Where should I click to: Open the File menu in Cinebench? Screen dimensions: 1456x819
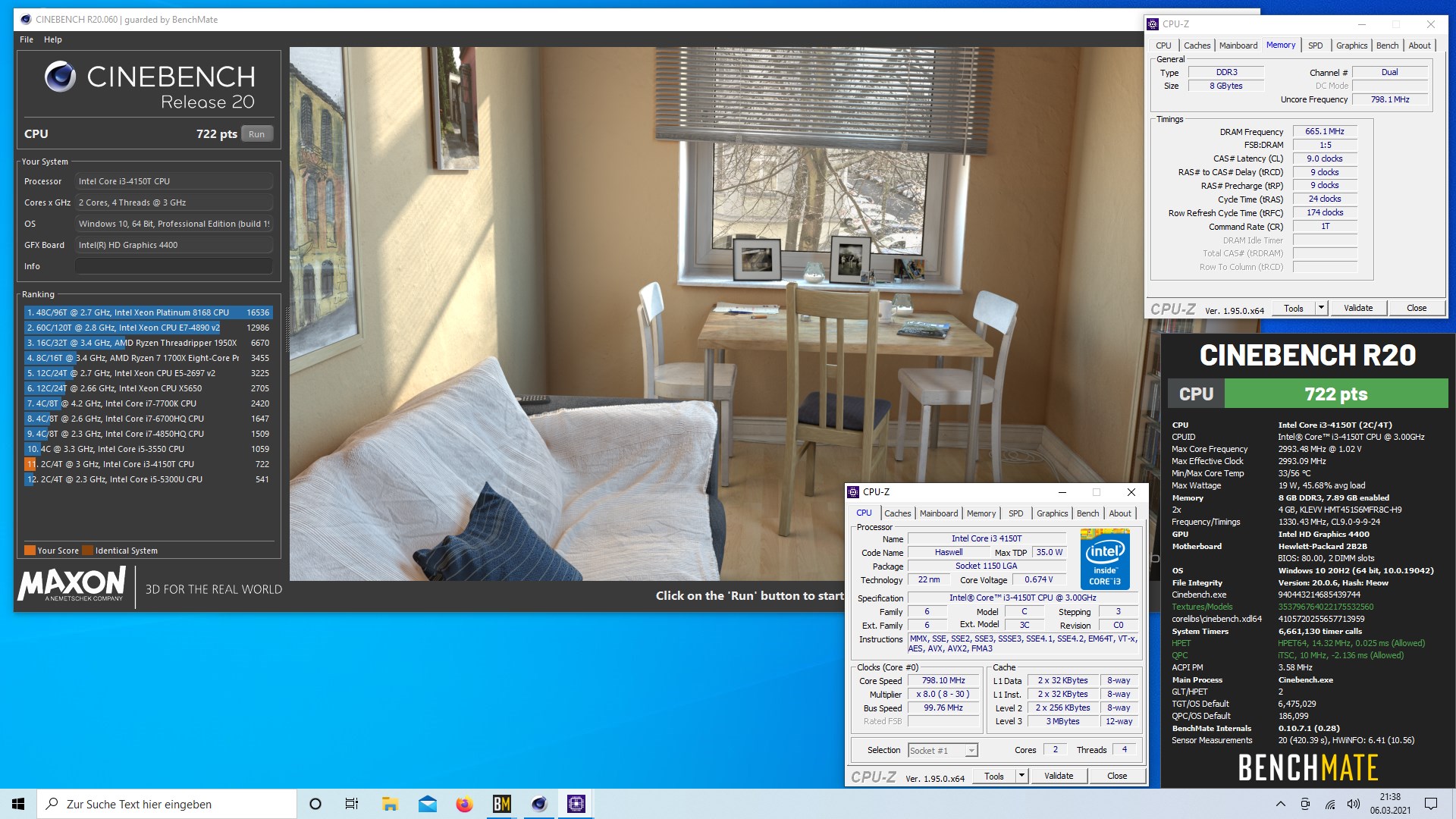point(27,39)
